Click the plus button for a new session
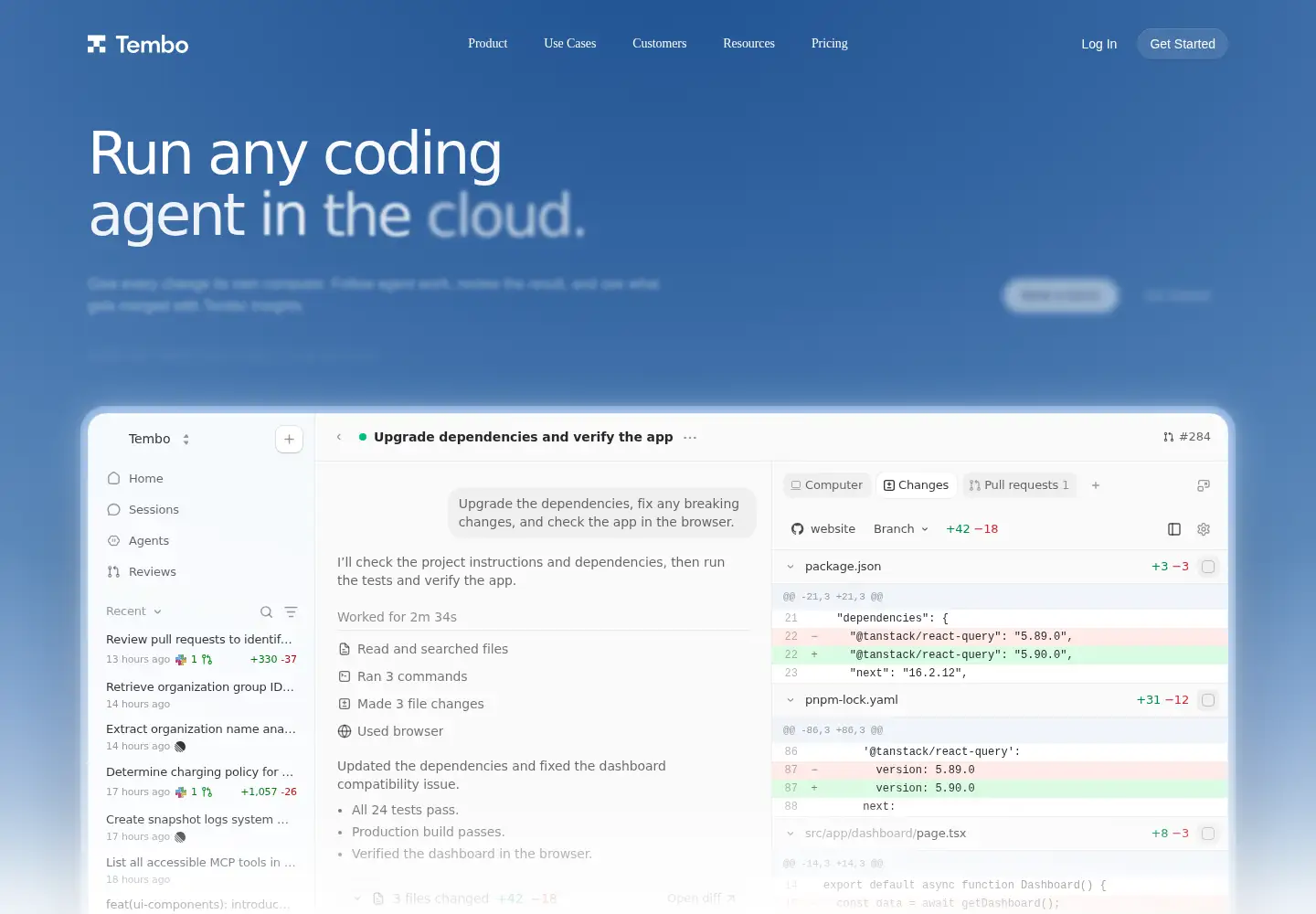This screenshot has height=914, width=1316. tap(289, 439)
